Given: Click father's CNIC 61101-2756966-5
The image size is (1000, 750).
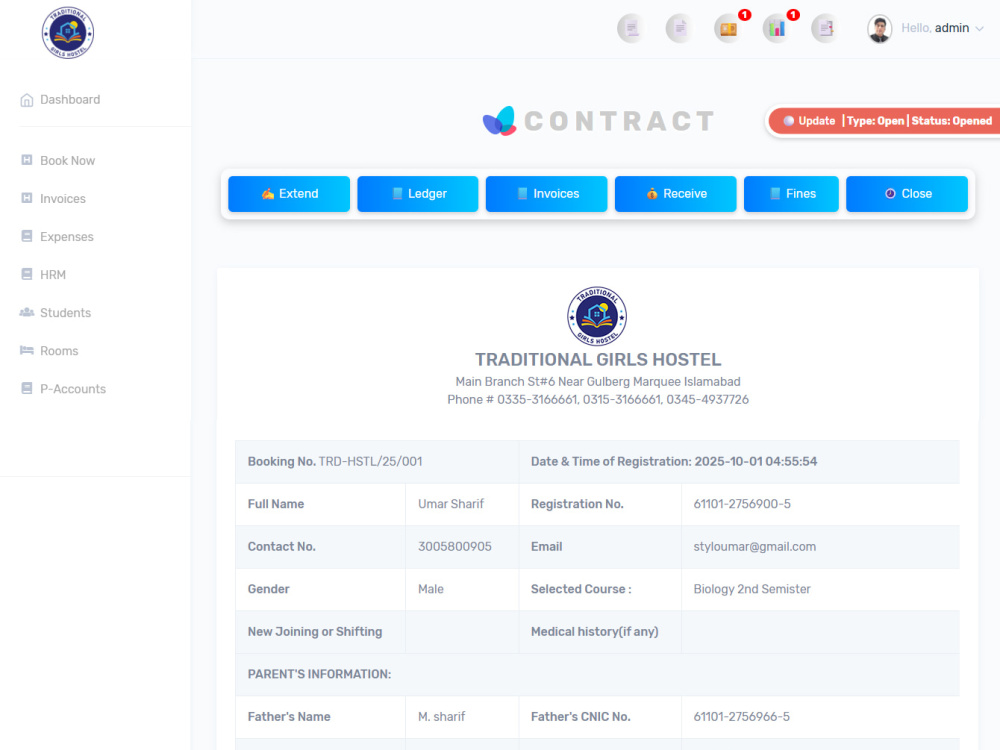Looking at the screenshot, I should (x=742, y=717).
